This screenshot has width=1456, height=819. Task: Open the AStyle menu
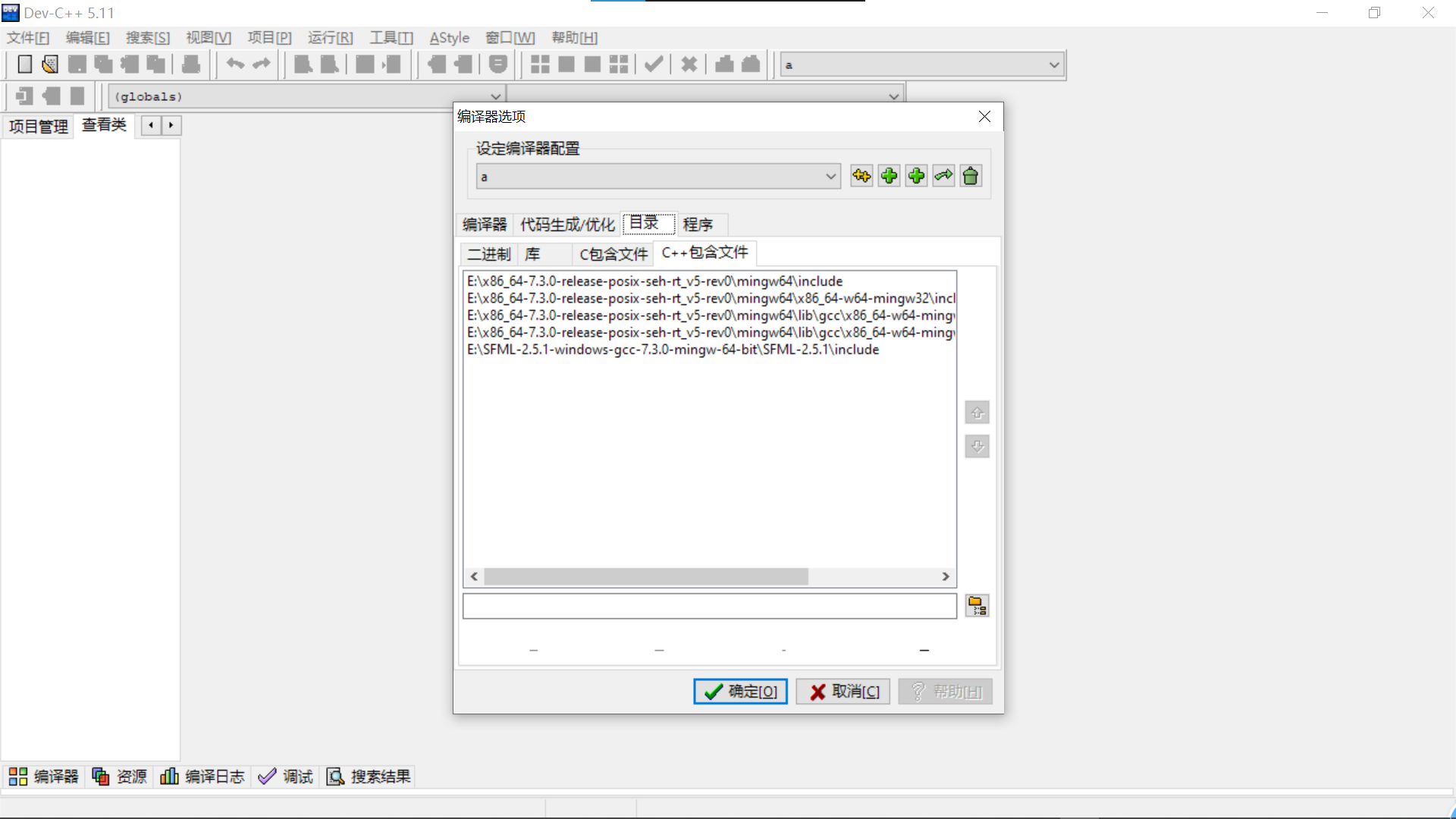point(449,37)
